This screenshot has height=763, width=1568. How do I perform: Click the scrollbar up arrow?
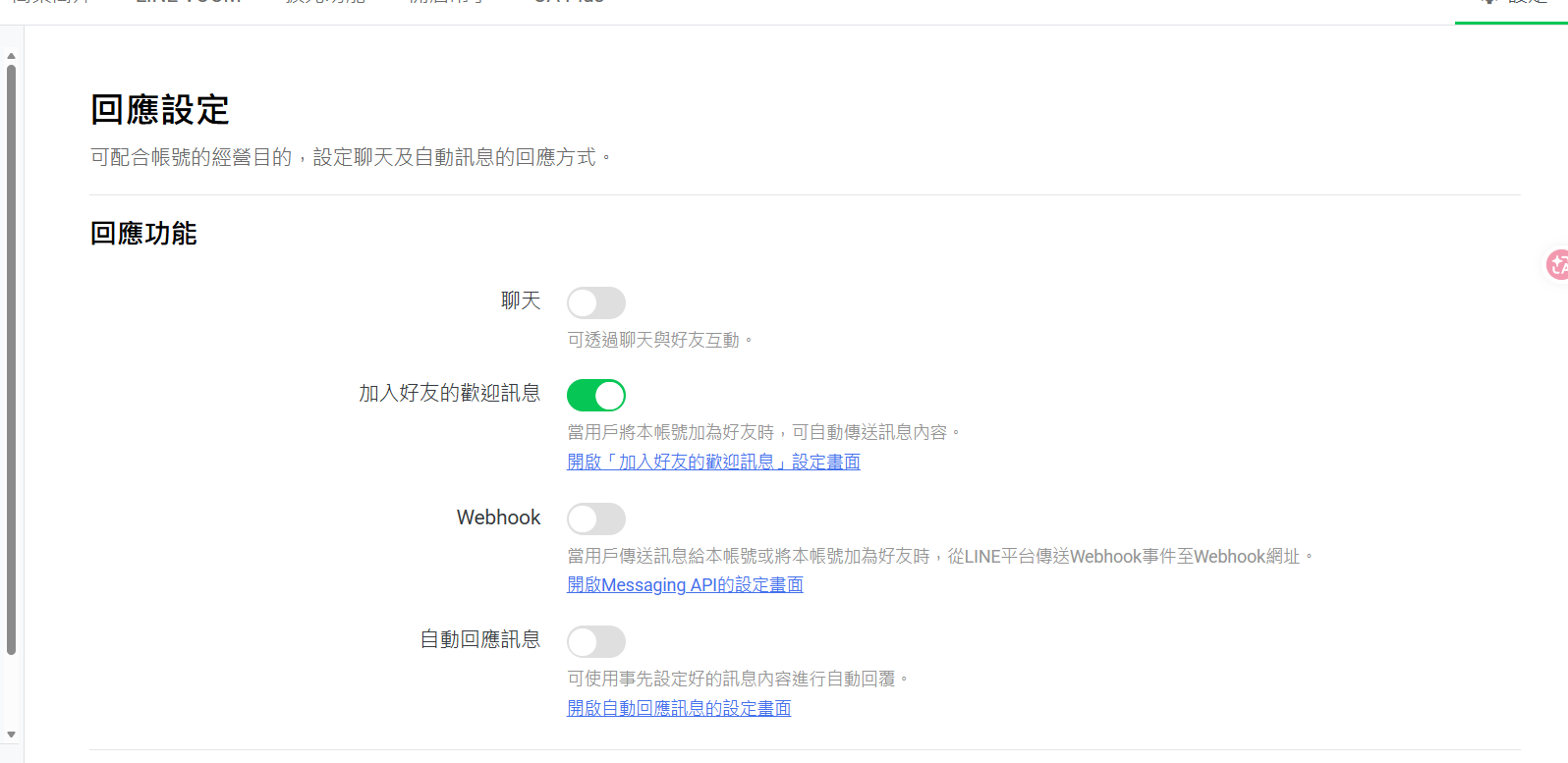coord(11,56)
